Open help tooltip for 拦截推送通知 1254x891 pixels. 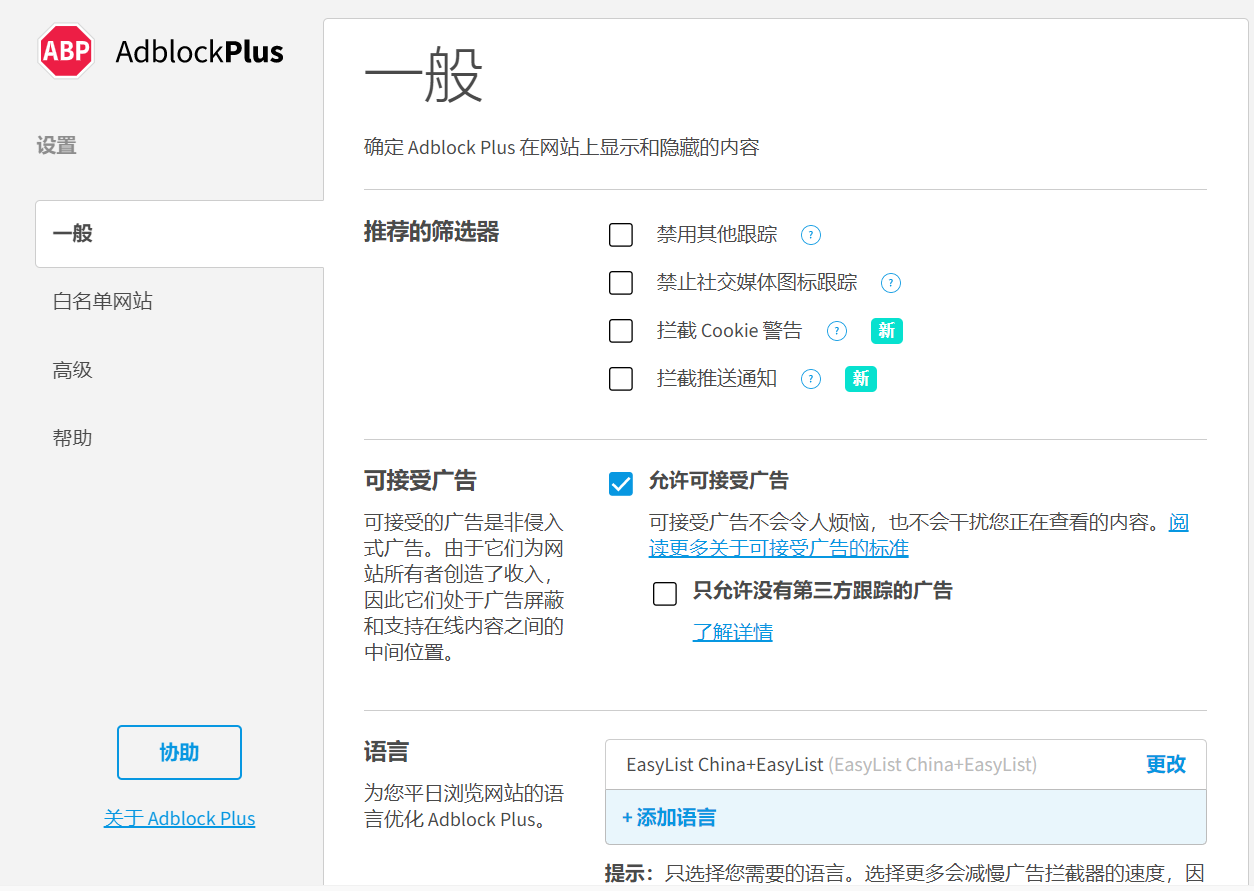click(811, 379)
